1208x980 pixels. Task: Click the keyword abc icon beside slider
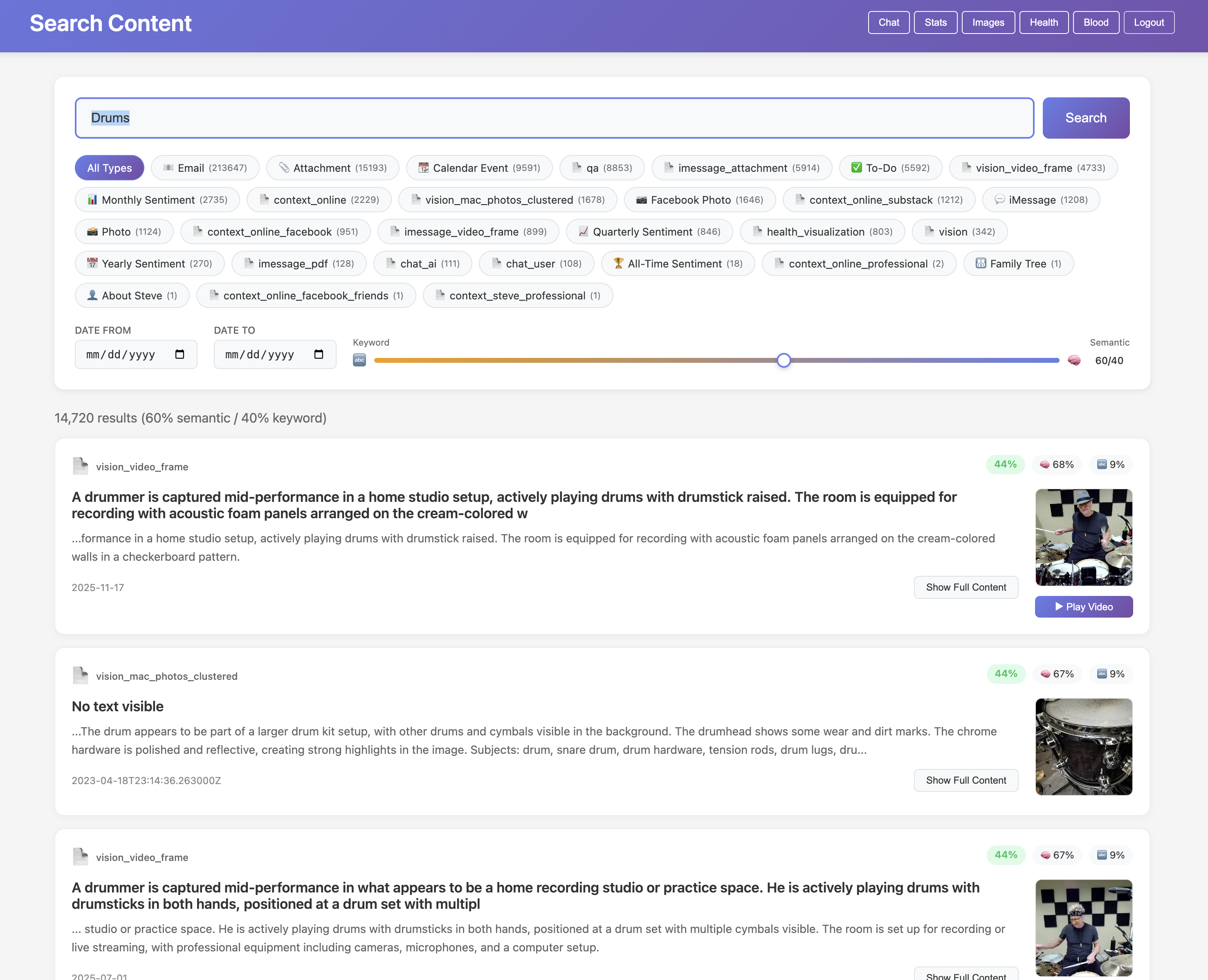point(359,360)
